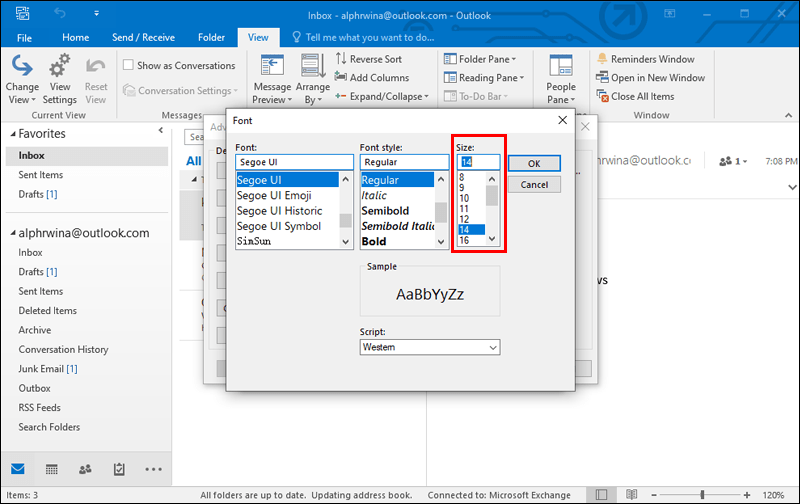
Task: Switch to Reading view in status bar
Action: pos(632,494)
